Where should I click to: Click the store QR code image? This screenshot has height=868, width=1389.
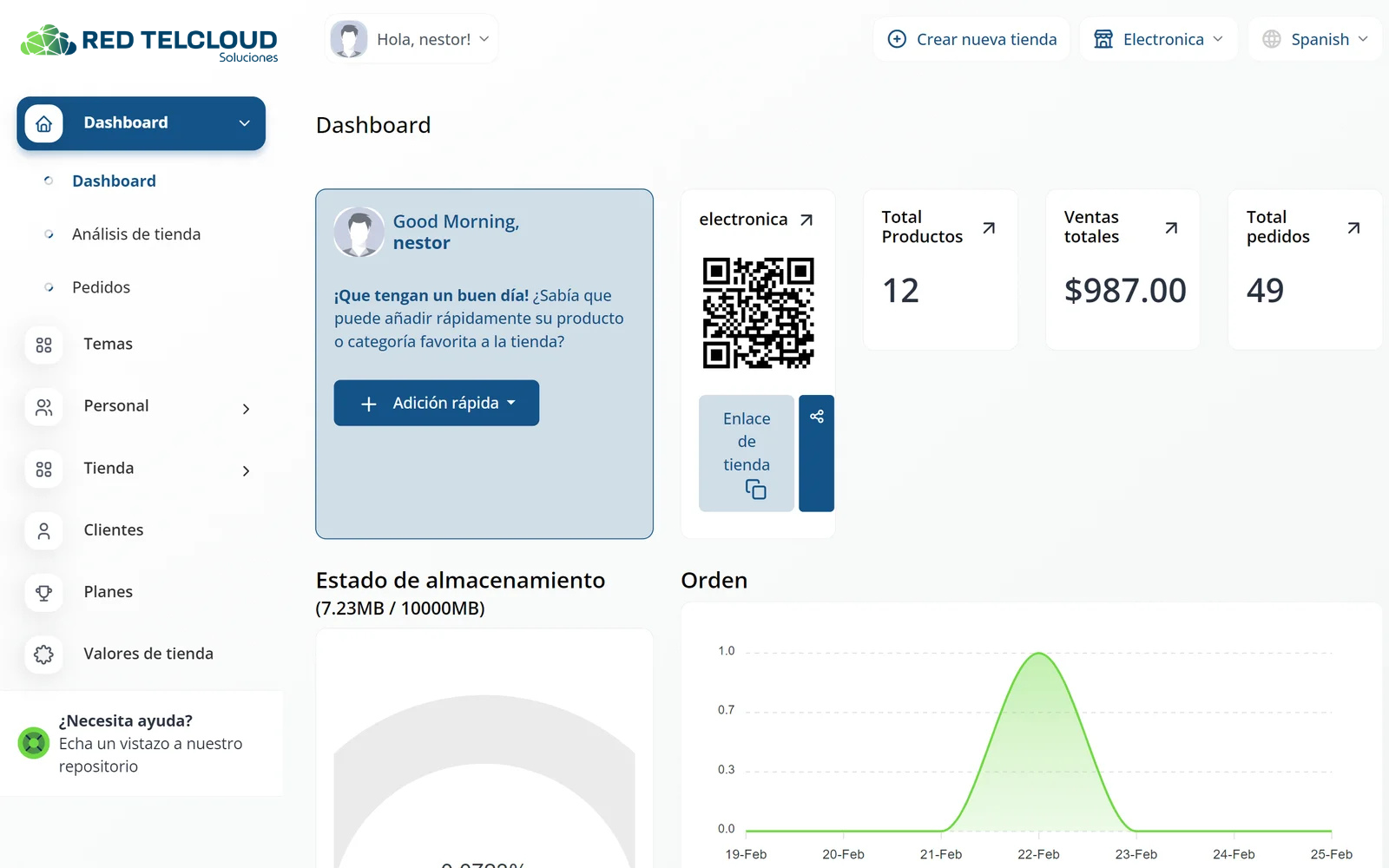pos(758,312)
